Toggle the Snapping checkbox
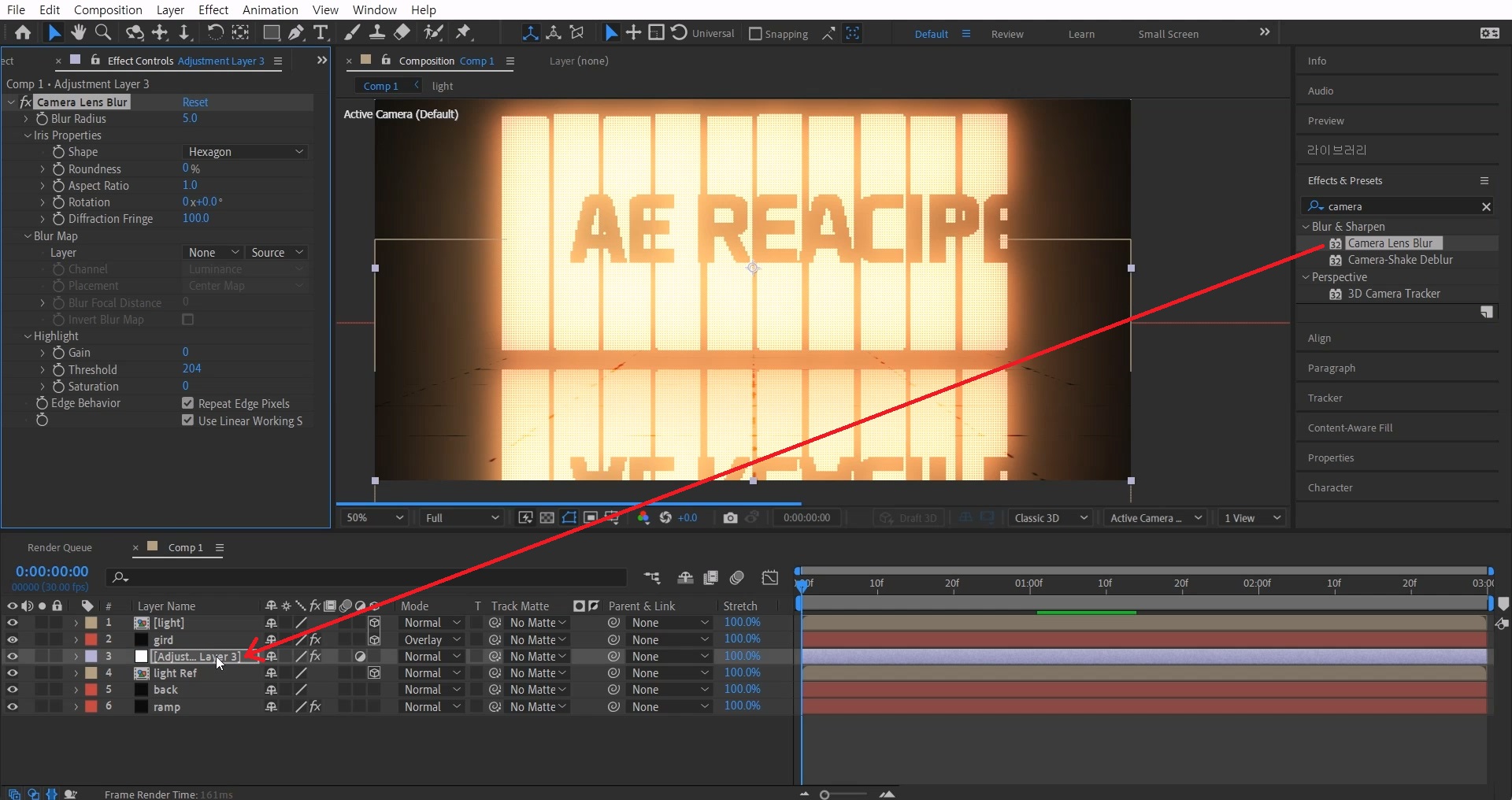The width and height of the screenshot is (1512, 800). pyautogui.click(x=755, y=34)
